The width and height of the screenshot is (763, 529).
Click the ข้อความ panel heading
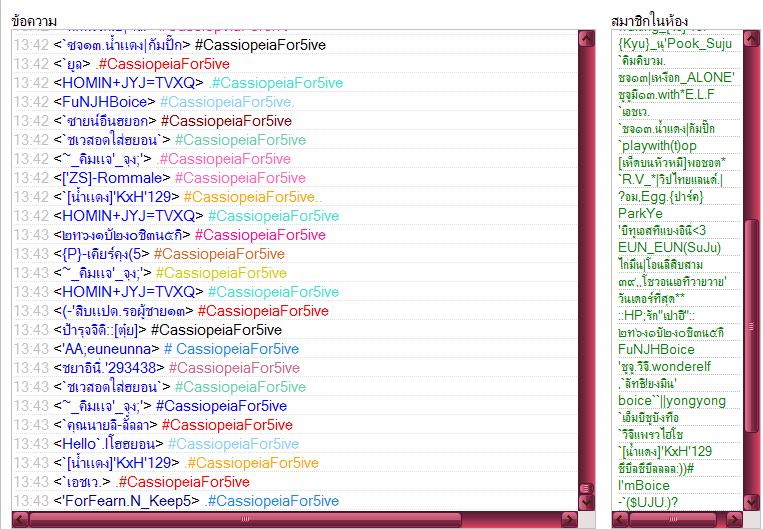coord(34,21)
